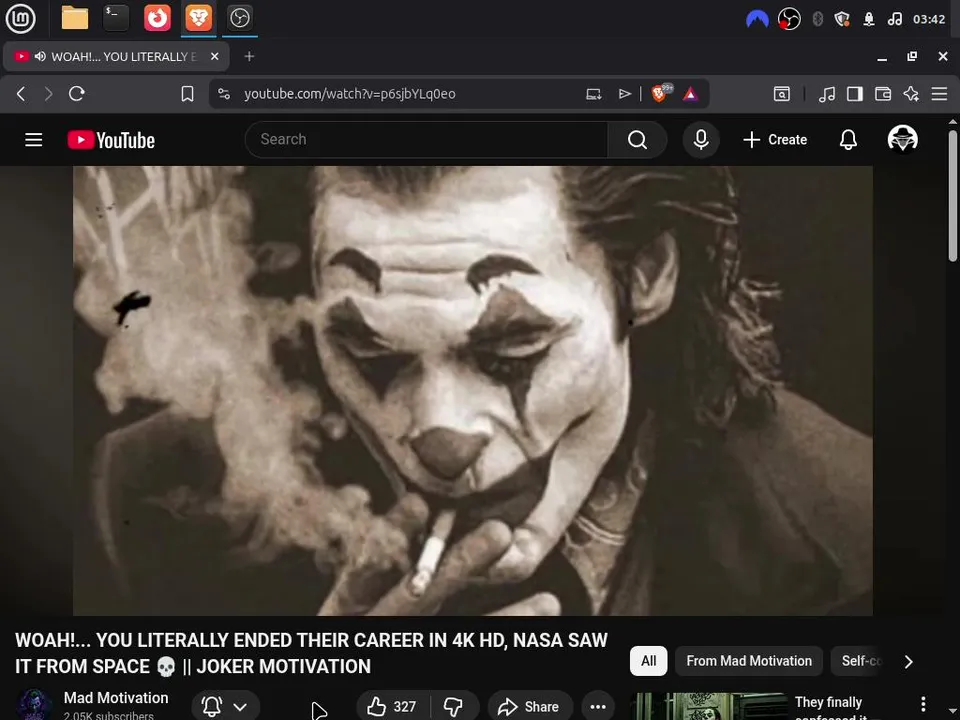960x720 pixels.
Task: Open the system notifications bell in tray
Action: coord(869,20)
